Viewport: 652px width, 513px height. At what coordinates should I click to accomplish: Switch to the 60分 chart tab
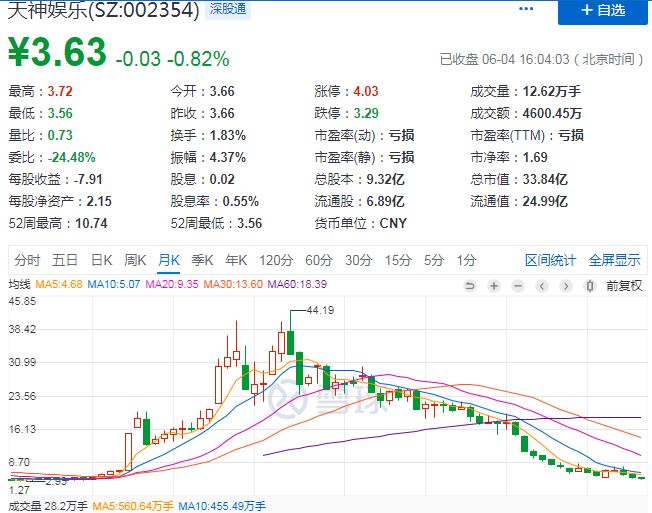(319, 260)
